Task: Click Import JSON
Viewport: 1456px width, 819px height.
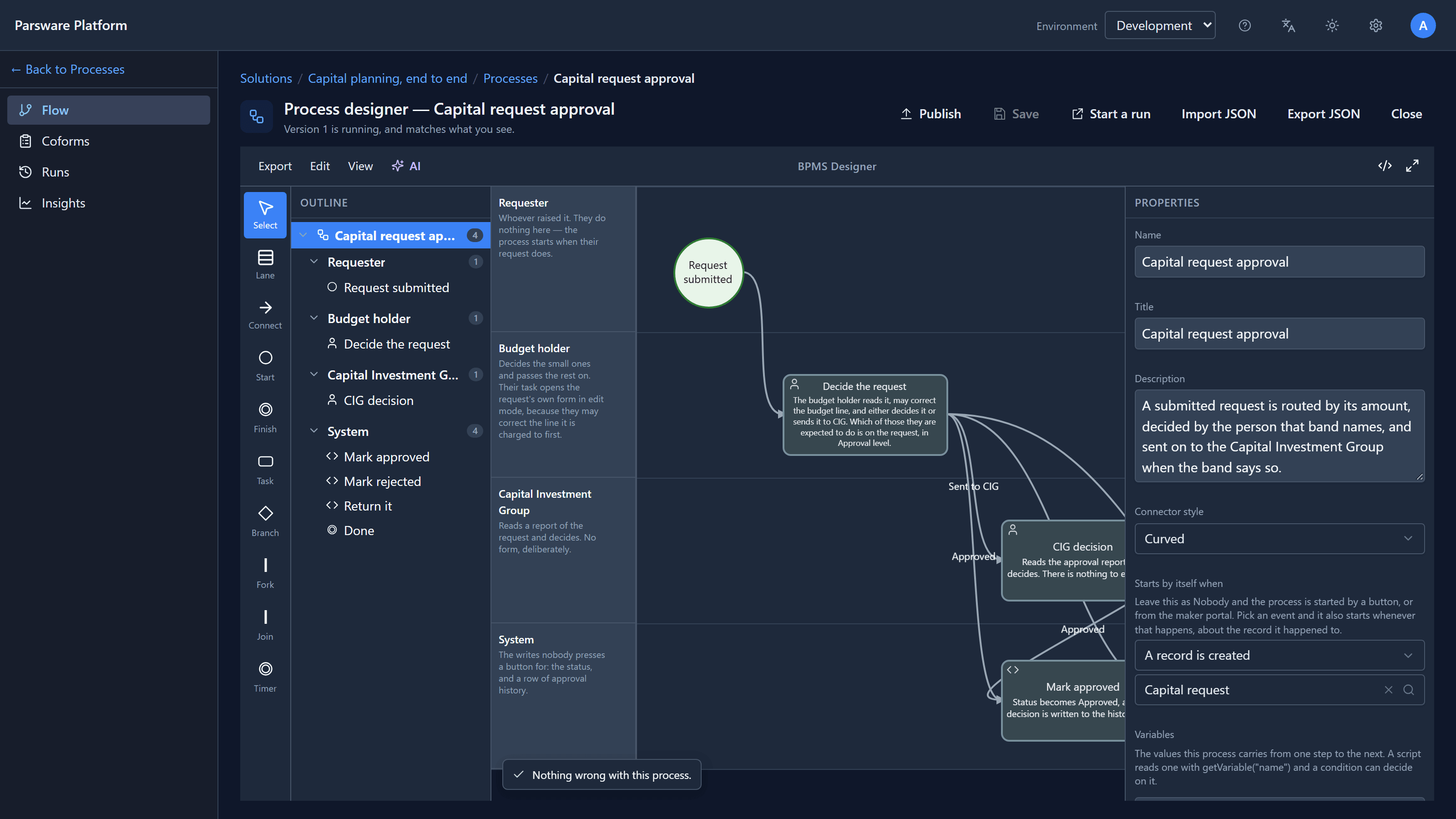Action: click(1218, 114)
